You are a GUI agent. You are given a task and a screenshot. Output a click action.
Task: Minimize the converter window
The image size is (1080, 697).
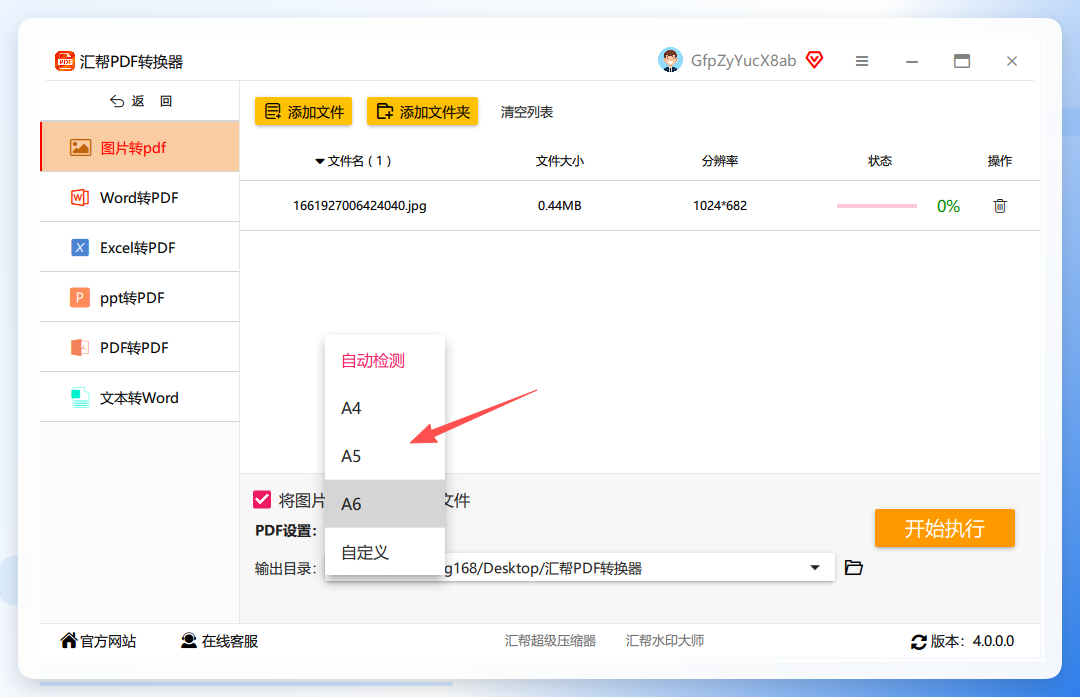pos(912,61)
